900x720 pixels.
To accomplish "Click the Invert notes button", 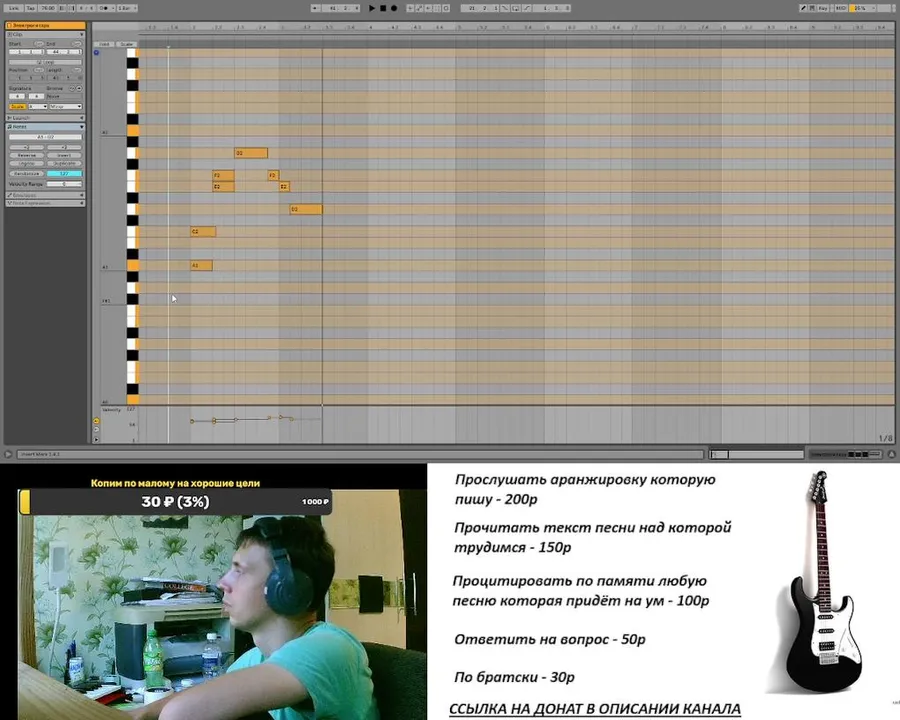I will (x=64, y=155).
